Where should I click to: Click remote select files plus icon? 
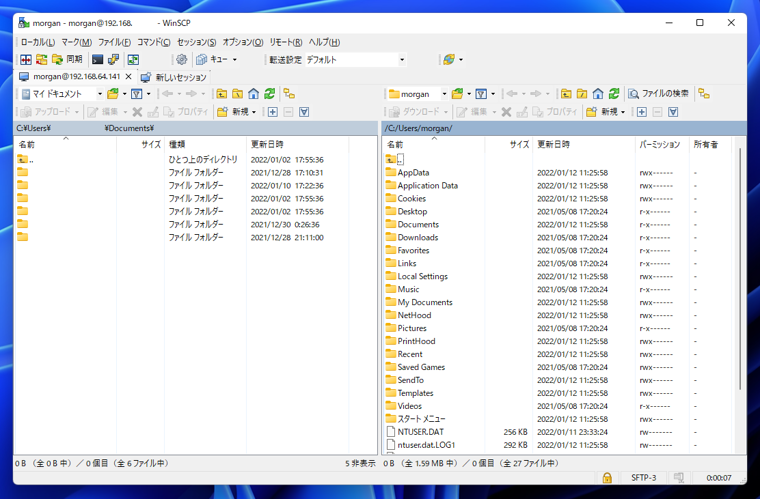[x=642, y=112]
